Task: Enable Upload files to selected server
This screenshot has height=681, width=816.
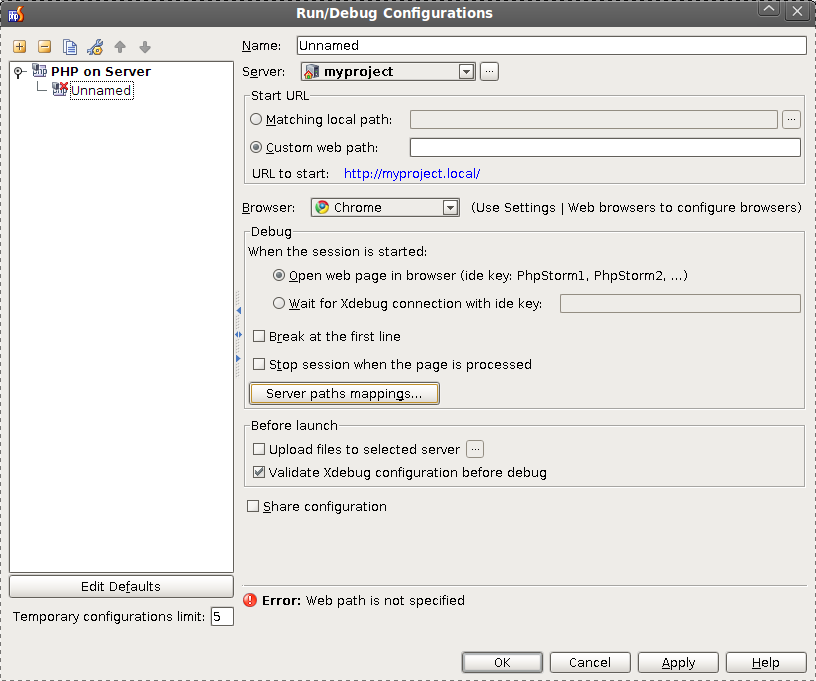Action: (x=259, y=449)
